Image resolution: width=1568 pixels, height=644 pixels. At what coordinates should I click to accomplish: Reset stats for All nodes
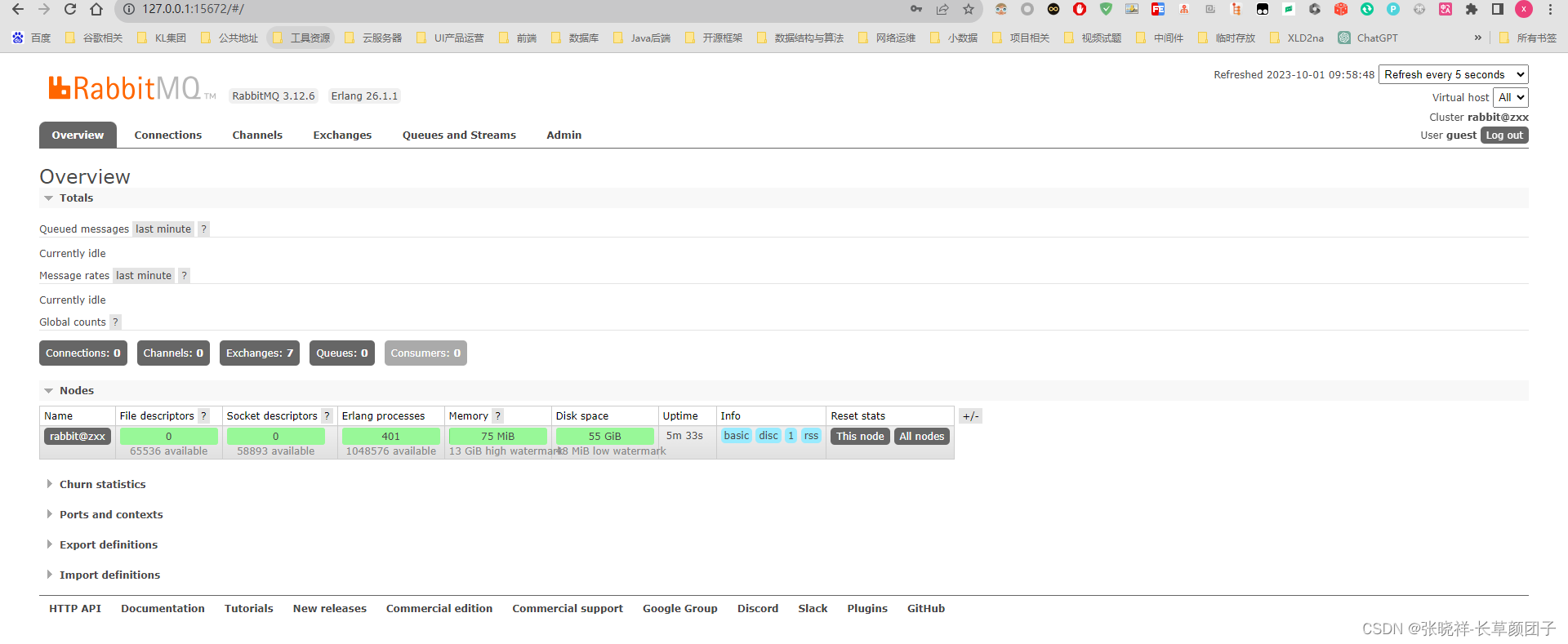[x=922, y=437]
